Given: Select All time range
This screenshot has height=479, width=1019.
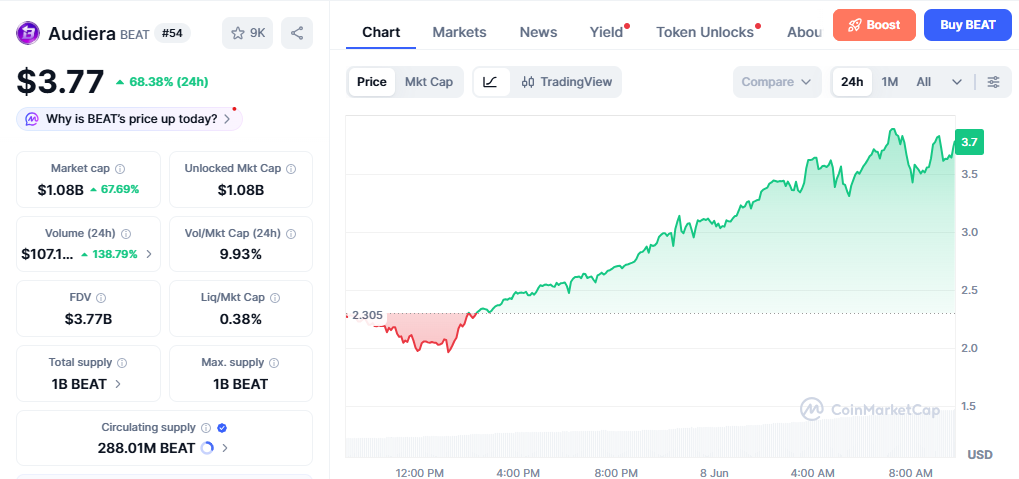Looking at the screenshot, I should point(923,82).
